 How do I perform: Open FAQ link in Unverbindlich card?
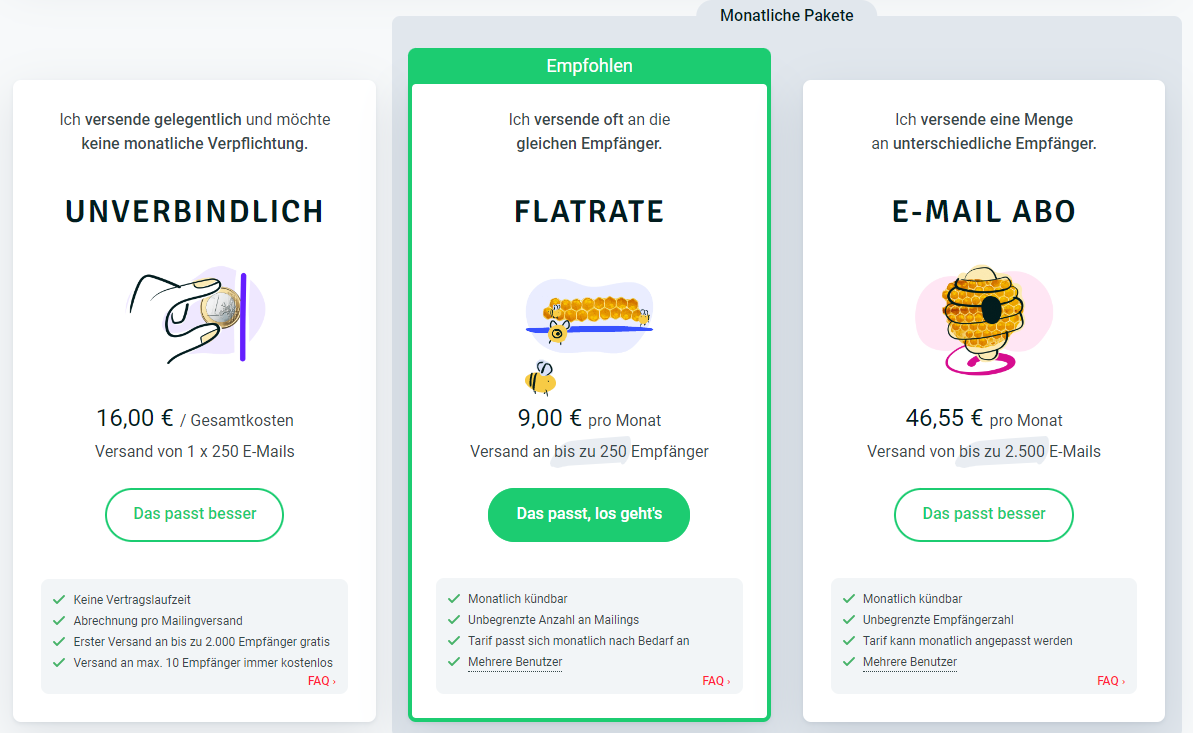(321, 681)
